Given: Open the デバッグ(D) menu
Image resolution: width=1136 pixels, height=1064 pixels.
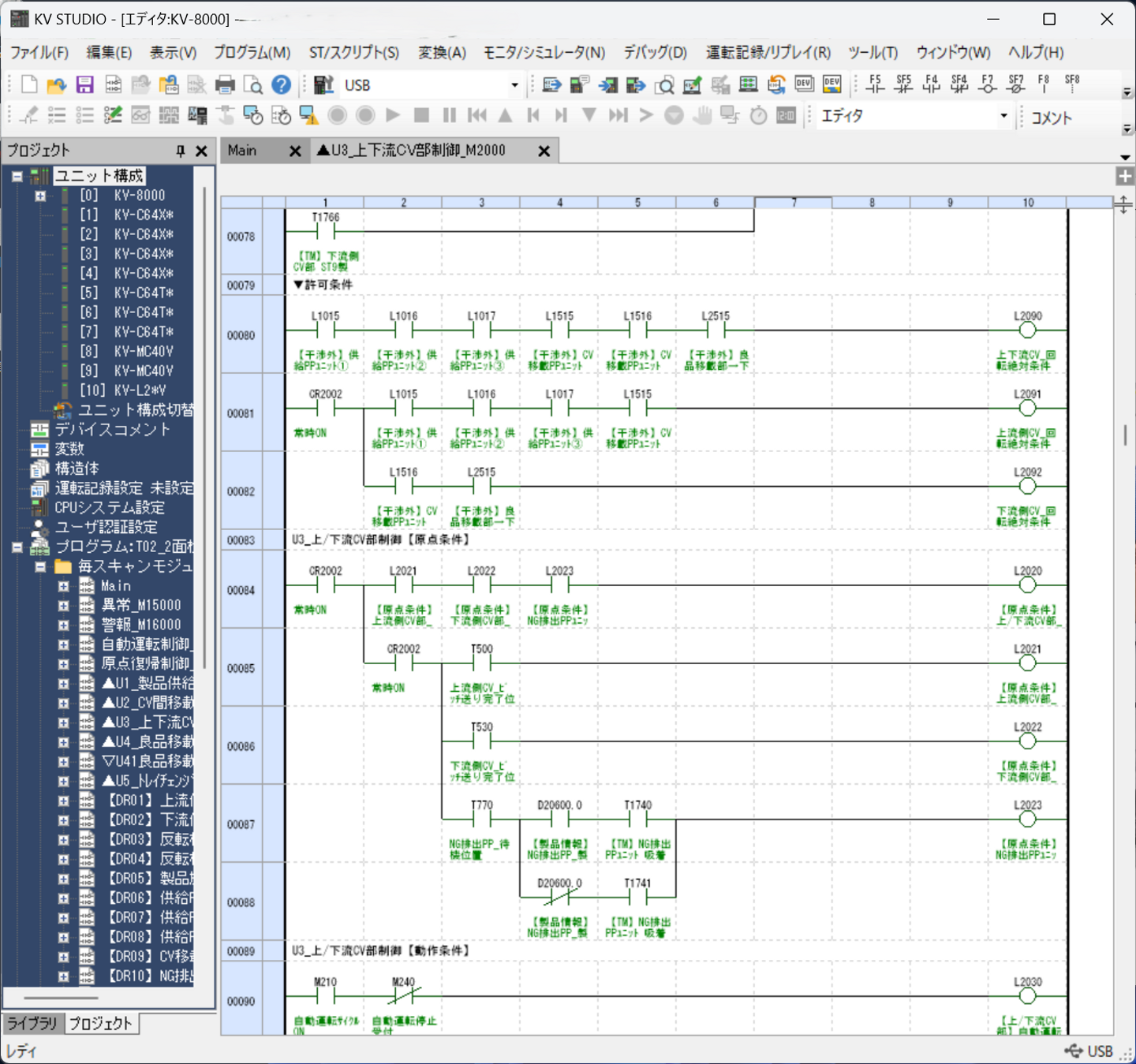Looking at the screenshot, I should click(655, 53).
